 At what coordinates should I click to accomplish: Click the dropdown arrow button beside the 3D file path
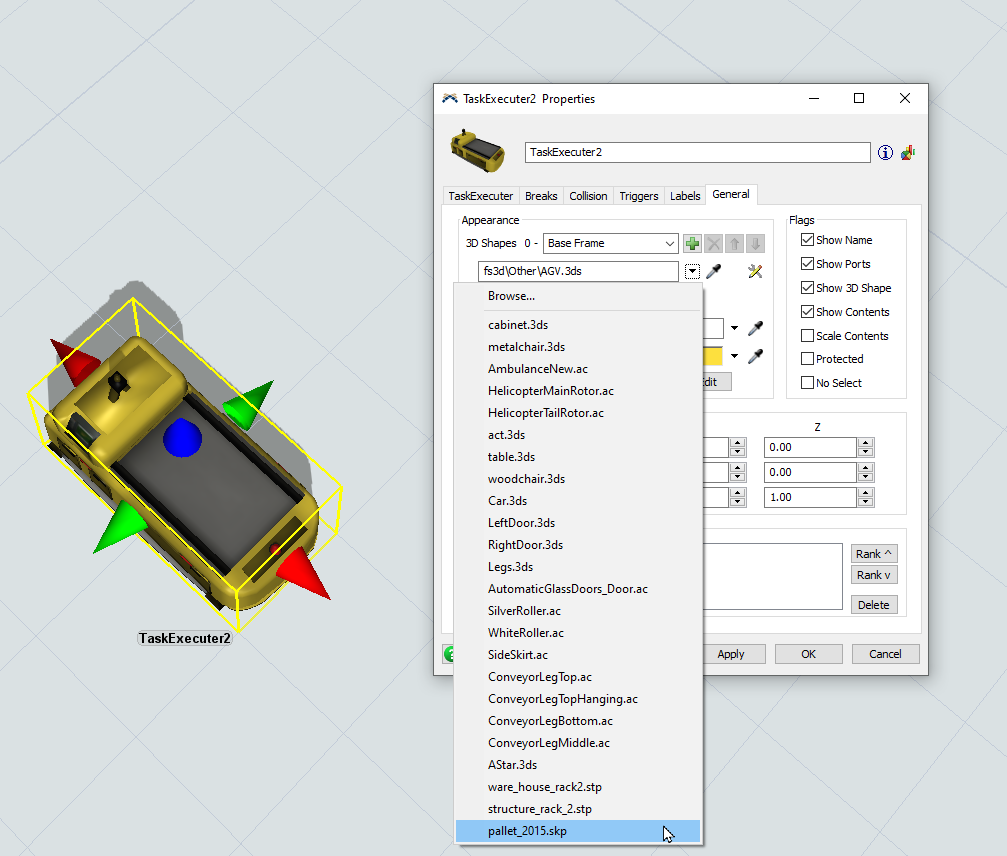pos(692,272)
